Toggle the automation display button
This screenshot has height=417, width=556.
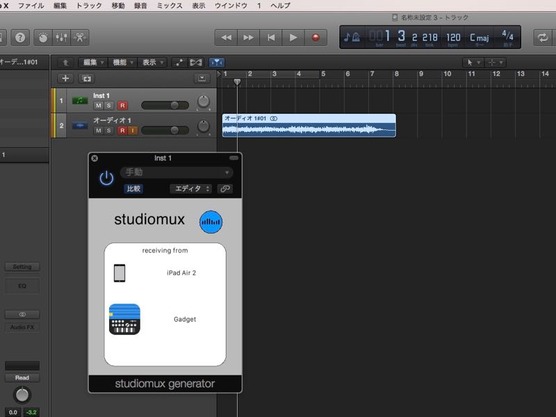[x=179, y=62]
